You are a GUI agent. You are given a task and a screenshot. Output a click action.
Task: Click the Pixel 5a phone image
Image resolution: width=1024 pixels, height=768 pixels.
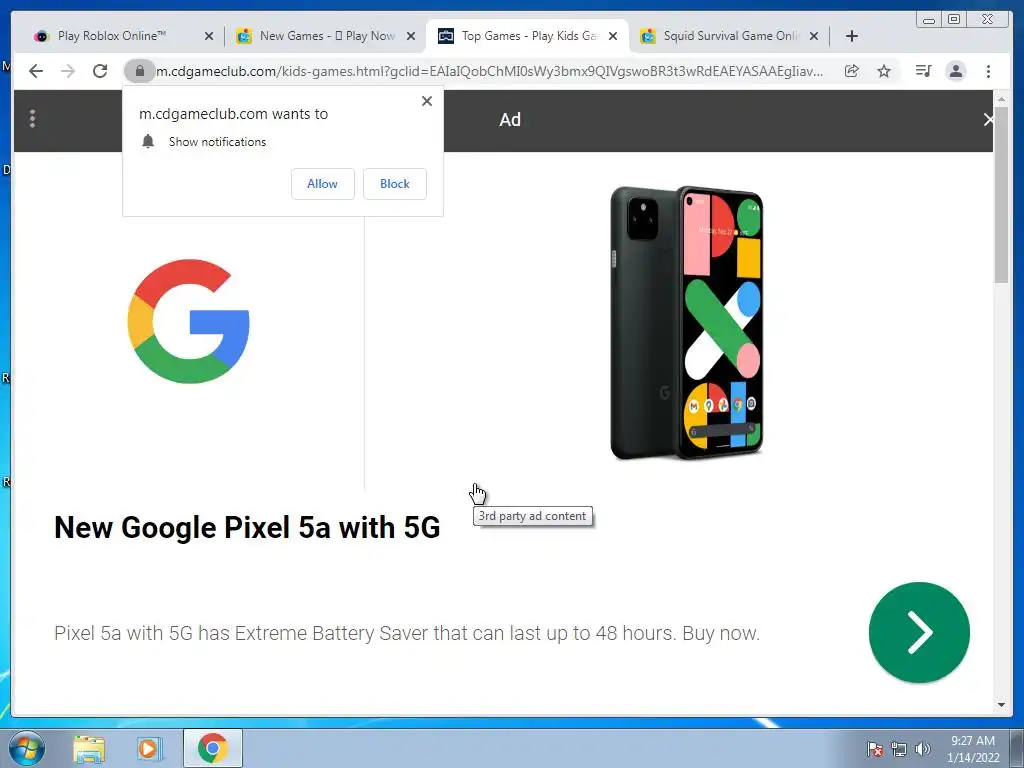(686, 323)
